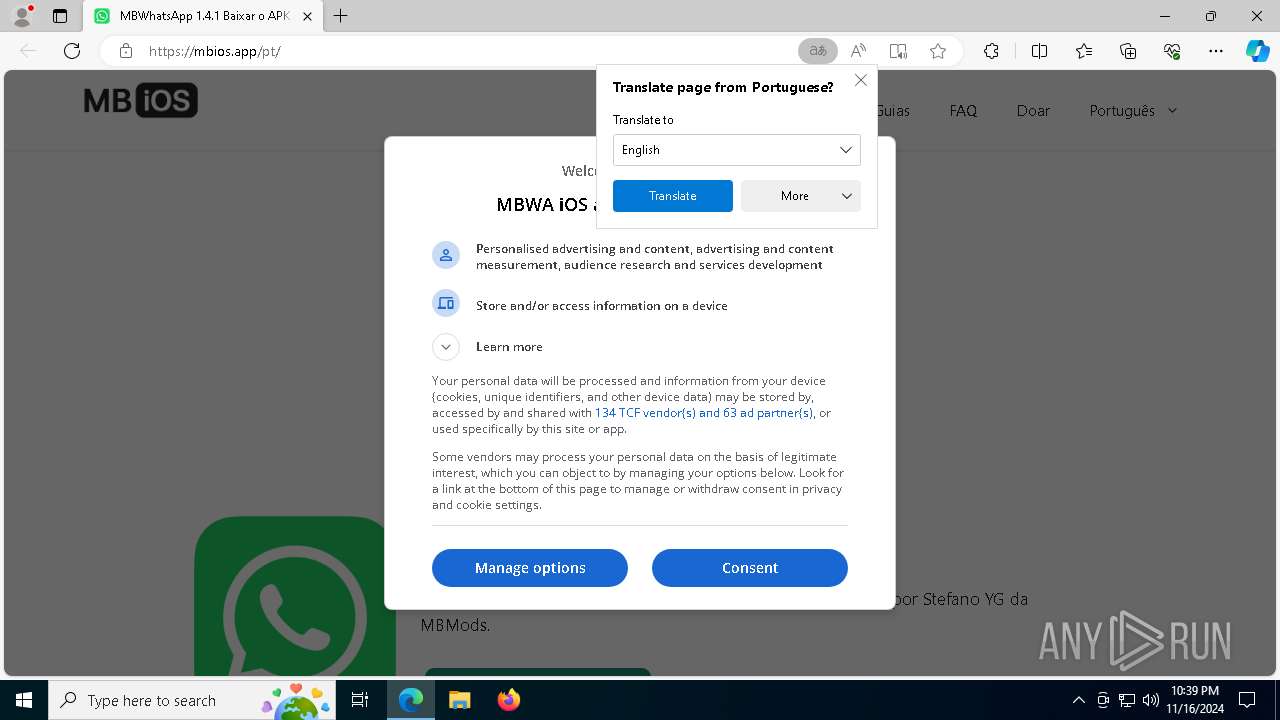Screen dimensions: 1280x720
Task: Expand the More options dropdown
Action: point(800,196)
